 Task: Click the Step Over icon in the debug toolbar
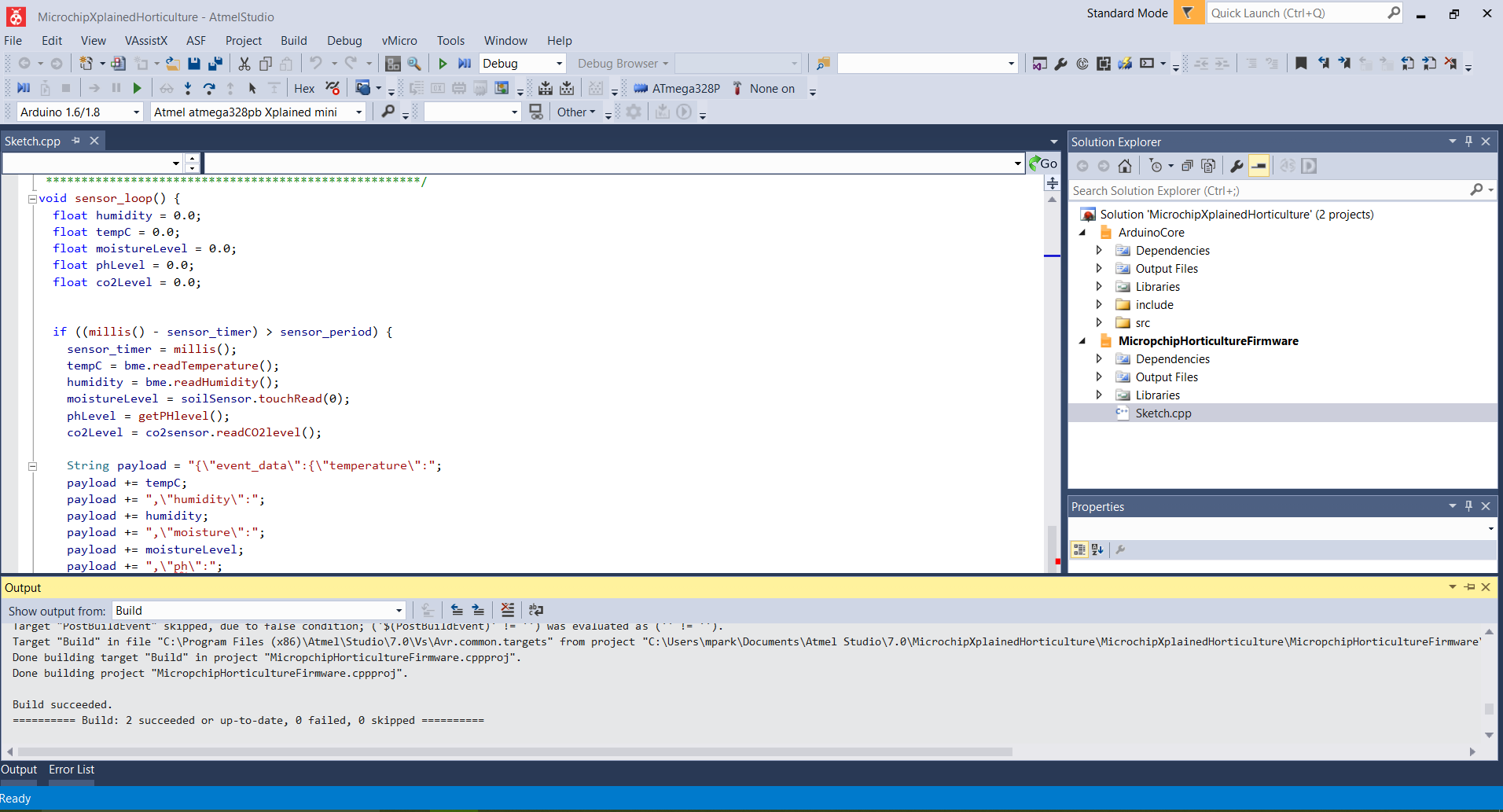coord(210,88)
